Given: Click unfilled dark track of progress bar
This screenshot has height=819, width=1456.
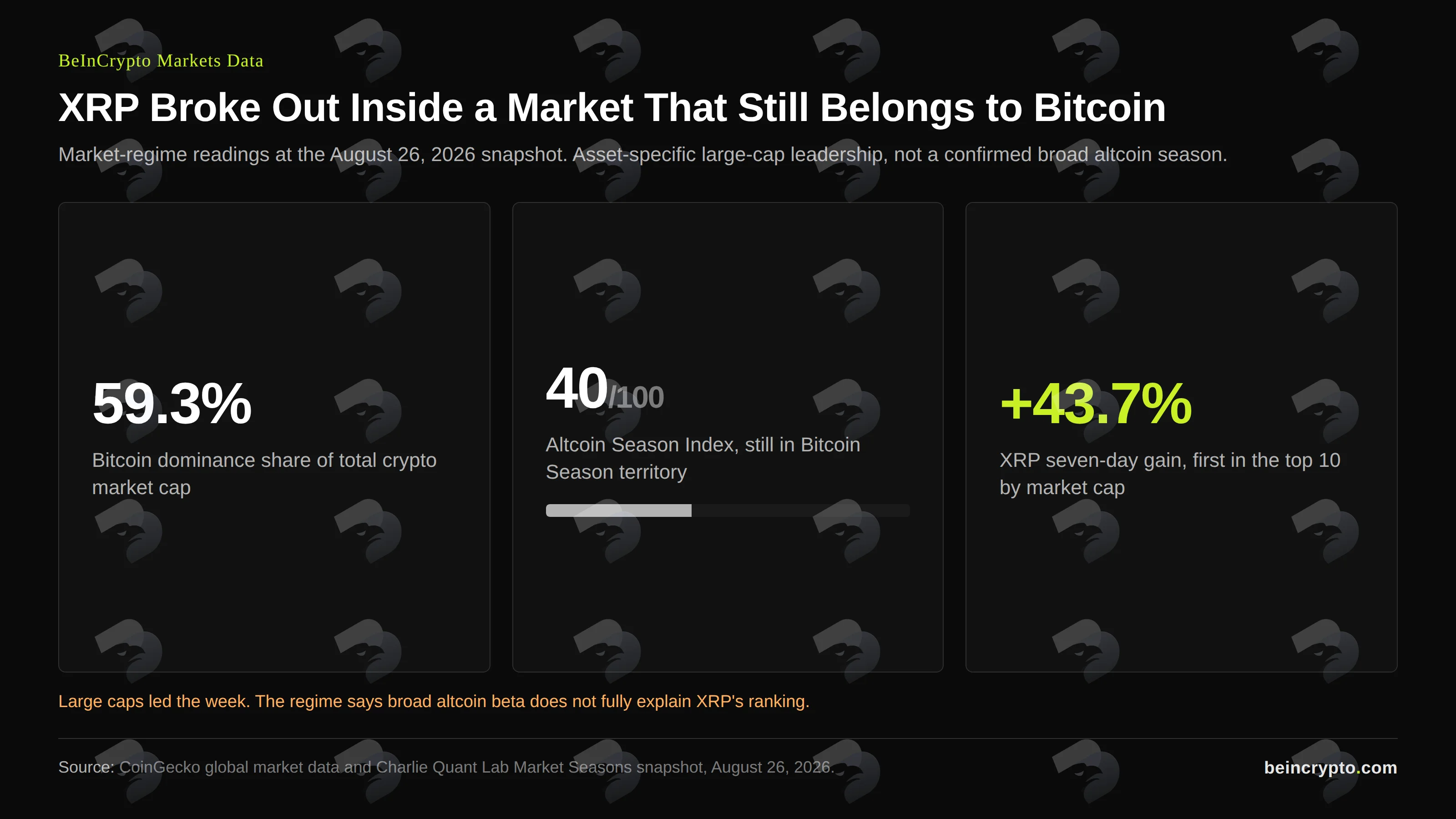Looking at the screenshot, I should point(800,511).
